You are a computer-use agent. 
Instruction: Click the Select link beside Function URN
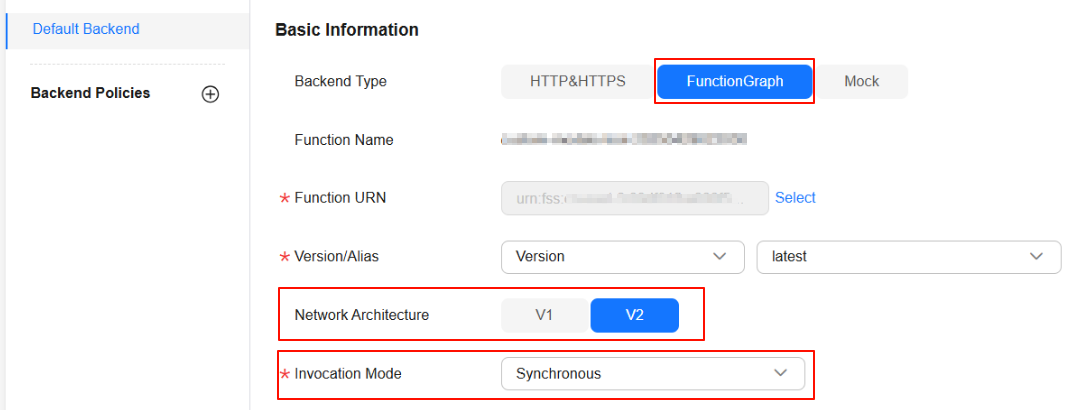click(795, 198)
